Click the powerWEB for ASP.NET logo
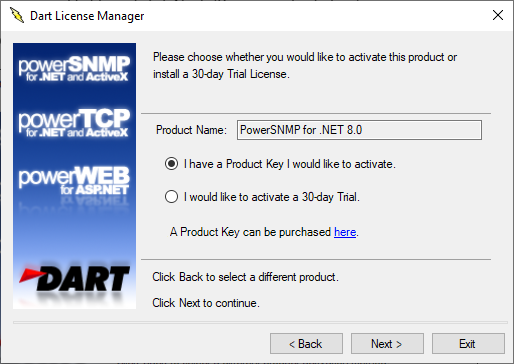Screen dimensions: 514x364 pos(74,180)
